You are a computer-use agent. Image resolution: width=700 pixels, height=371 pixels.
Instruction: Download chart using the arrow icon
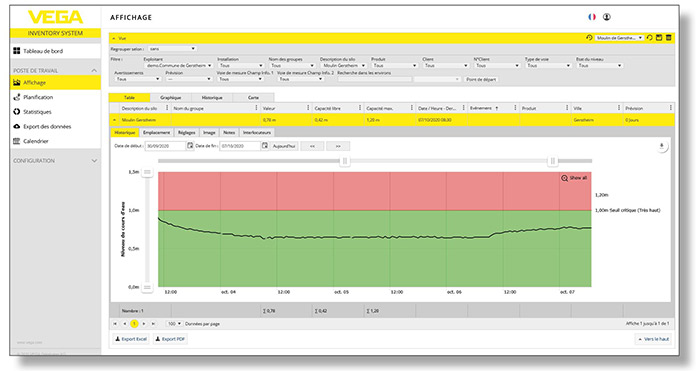(662, 146)
